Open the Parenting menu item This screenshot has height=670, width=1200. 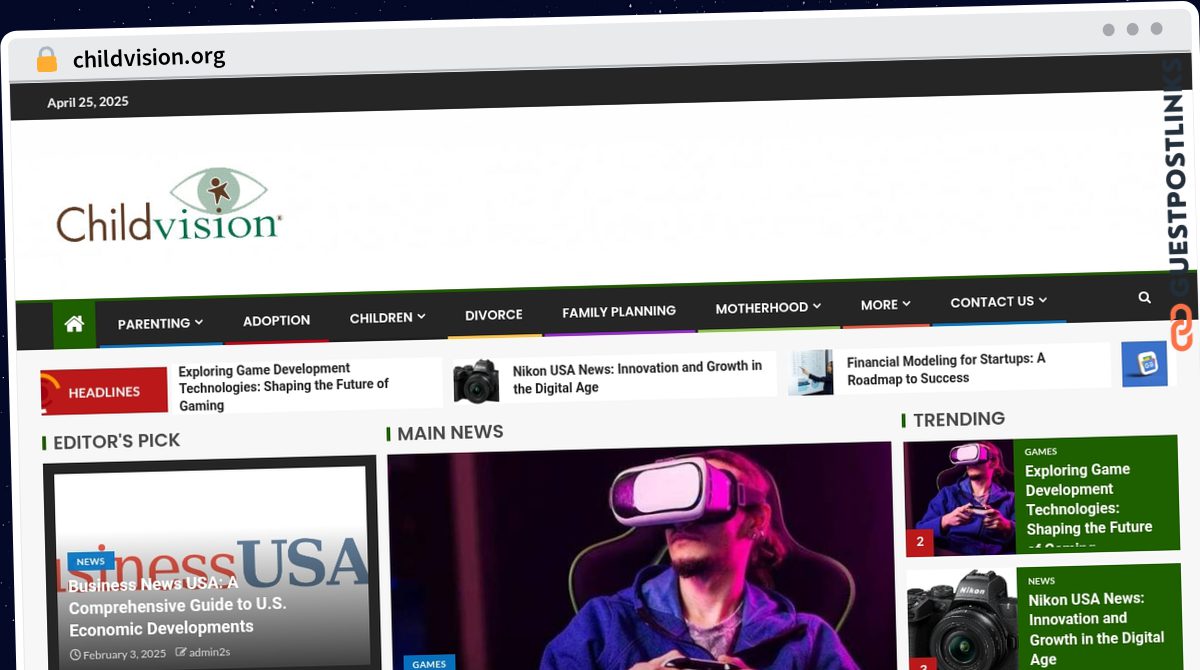pos(154,323)
